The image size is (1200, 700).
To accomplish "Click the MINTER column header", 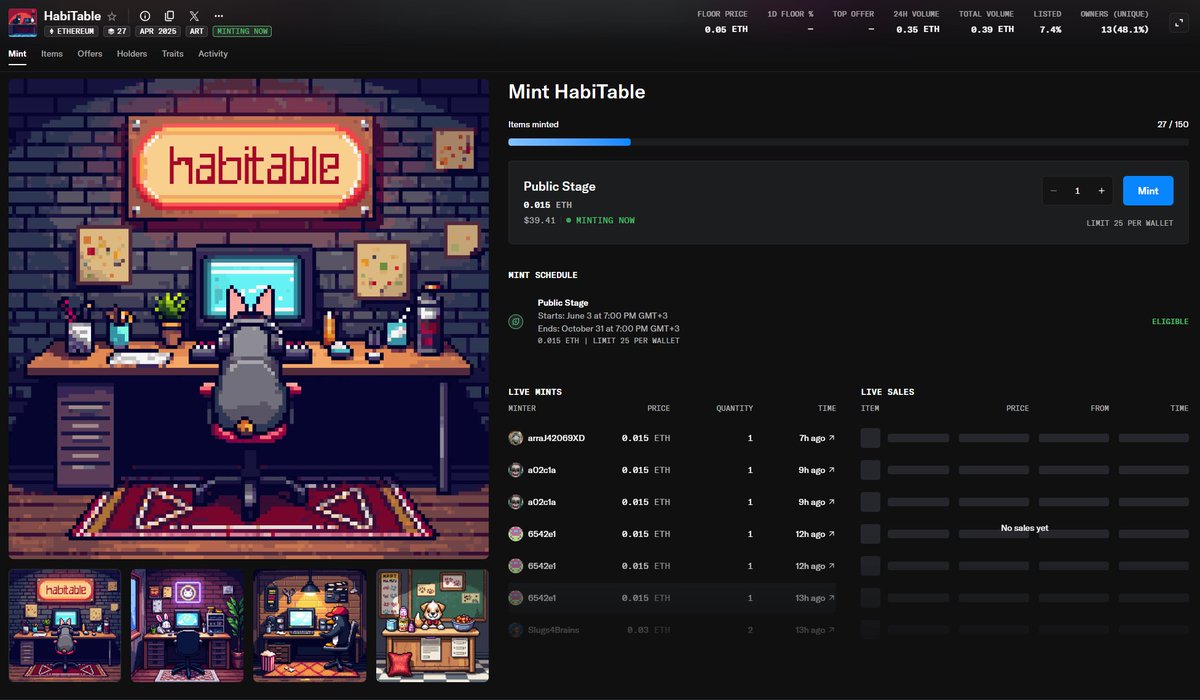I will click(522, 408).
